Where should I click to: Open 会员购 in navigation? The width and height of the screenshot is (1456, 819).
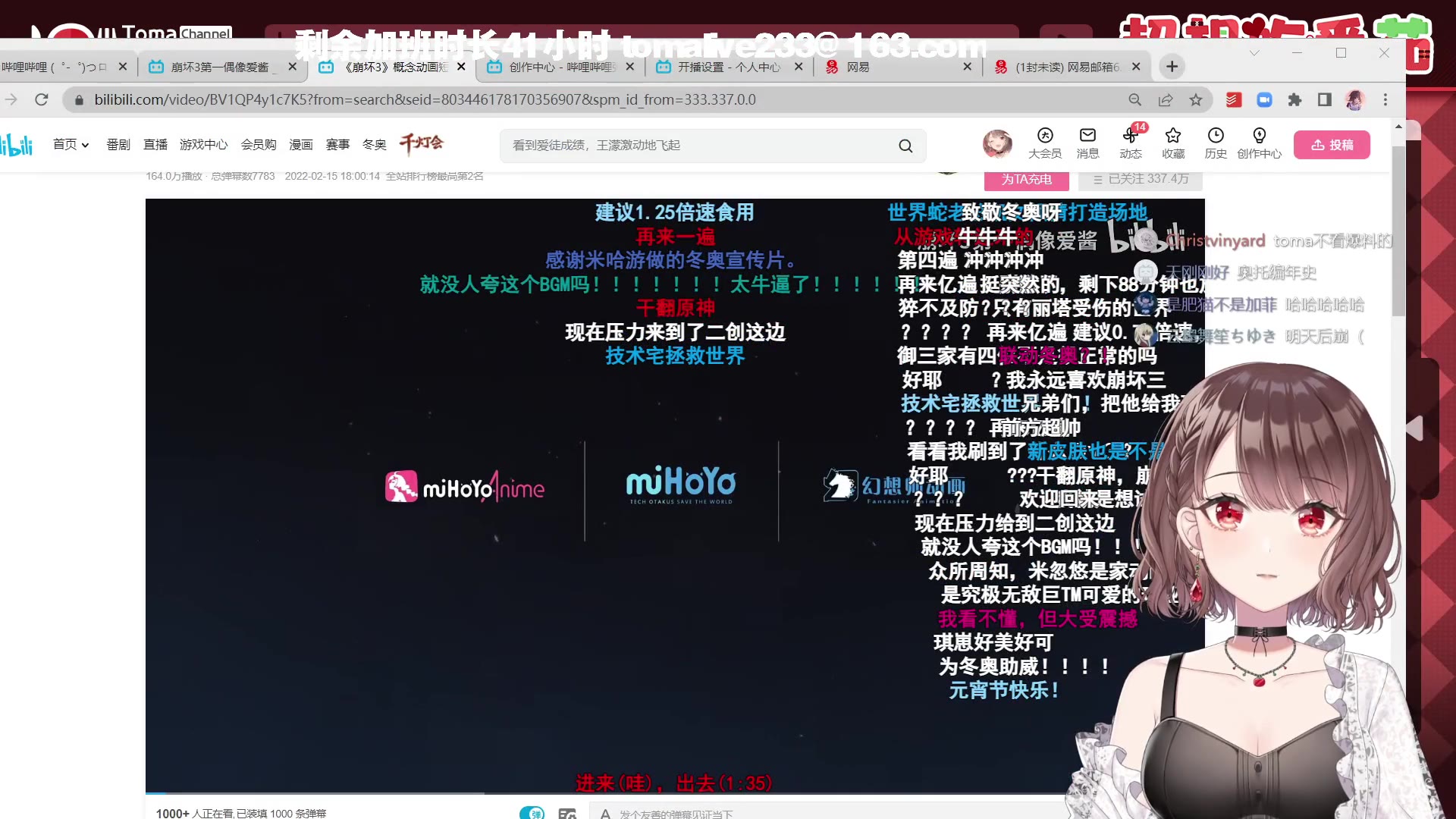259,144
